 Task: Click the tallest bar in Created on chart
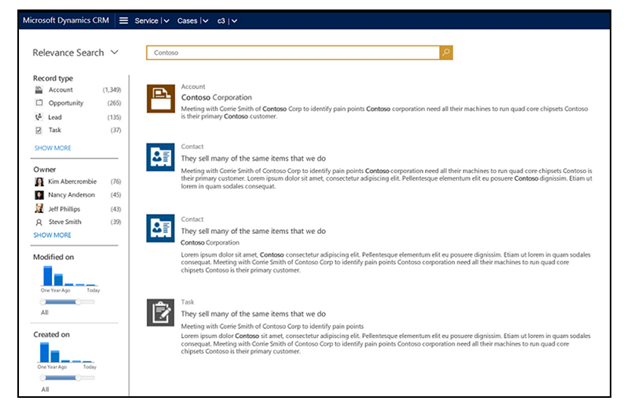point(44,352)
